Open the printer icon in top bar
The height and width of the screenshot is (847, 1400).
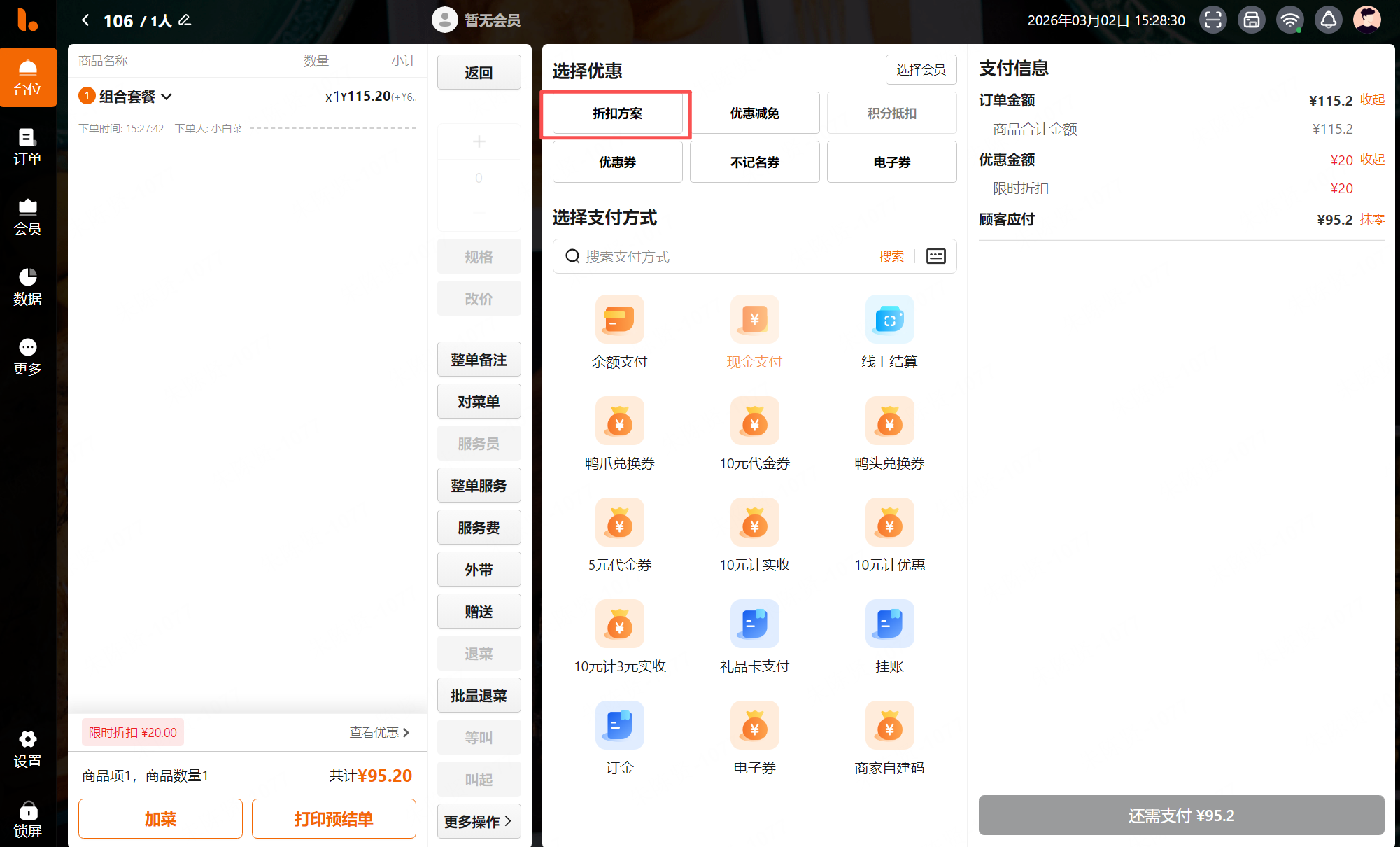[x=1251, y=20]
